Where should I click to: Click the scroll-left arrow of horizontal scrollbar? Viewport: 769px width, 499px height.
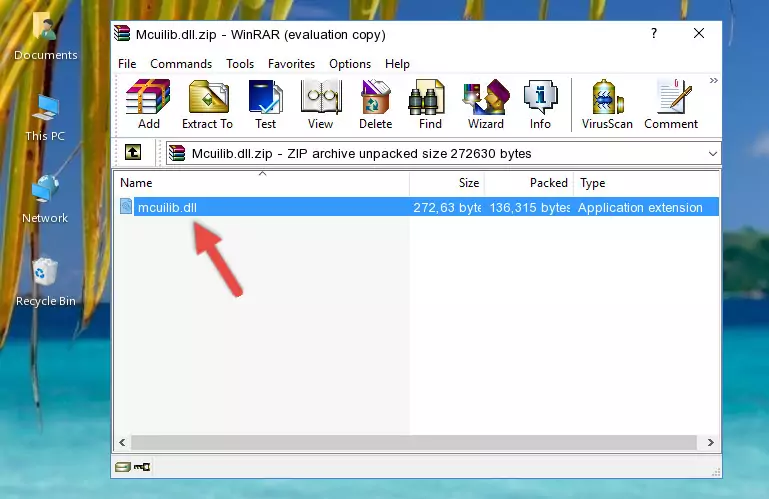point(122,443)
